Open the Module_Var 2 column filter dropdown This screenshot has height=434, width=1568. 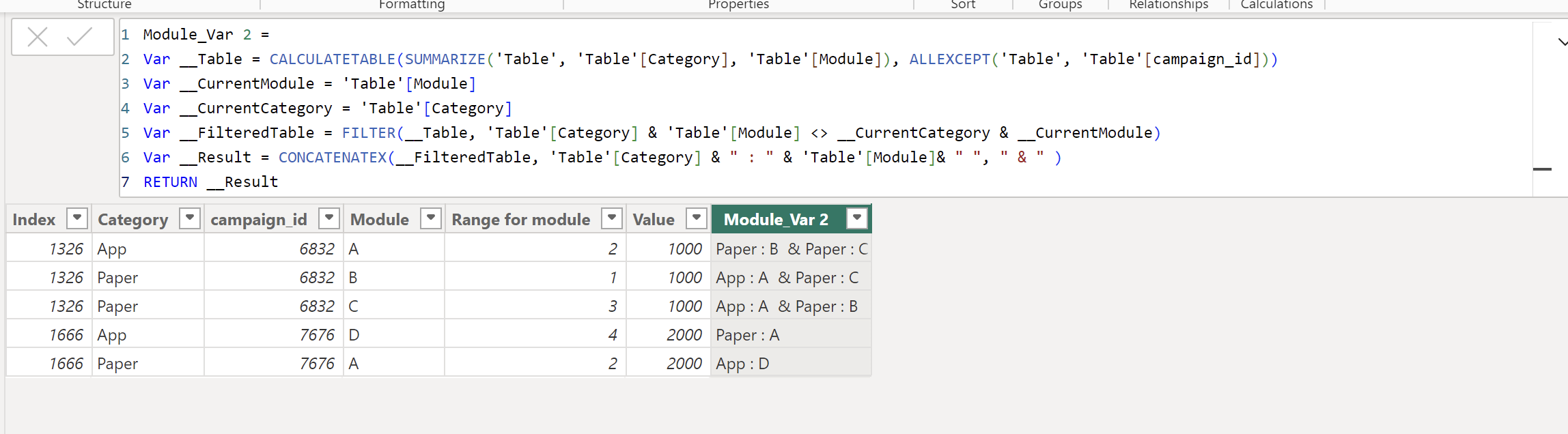click(x=857, y=218)
